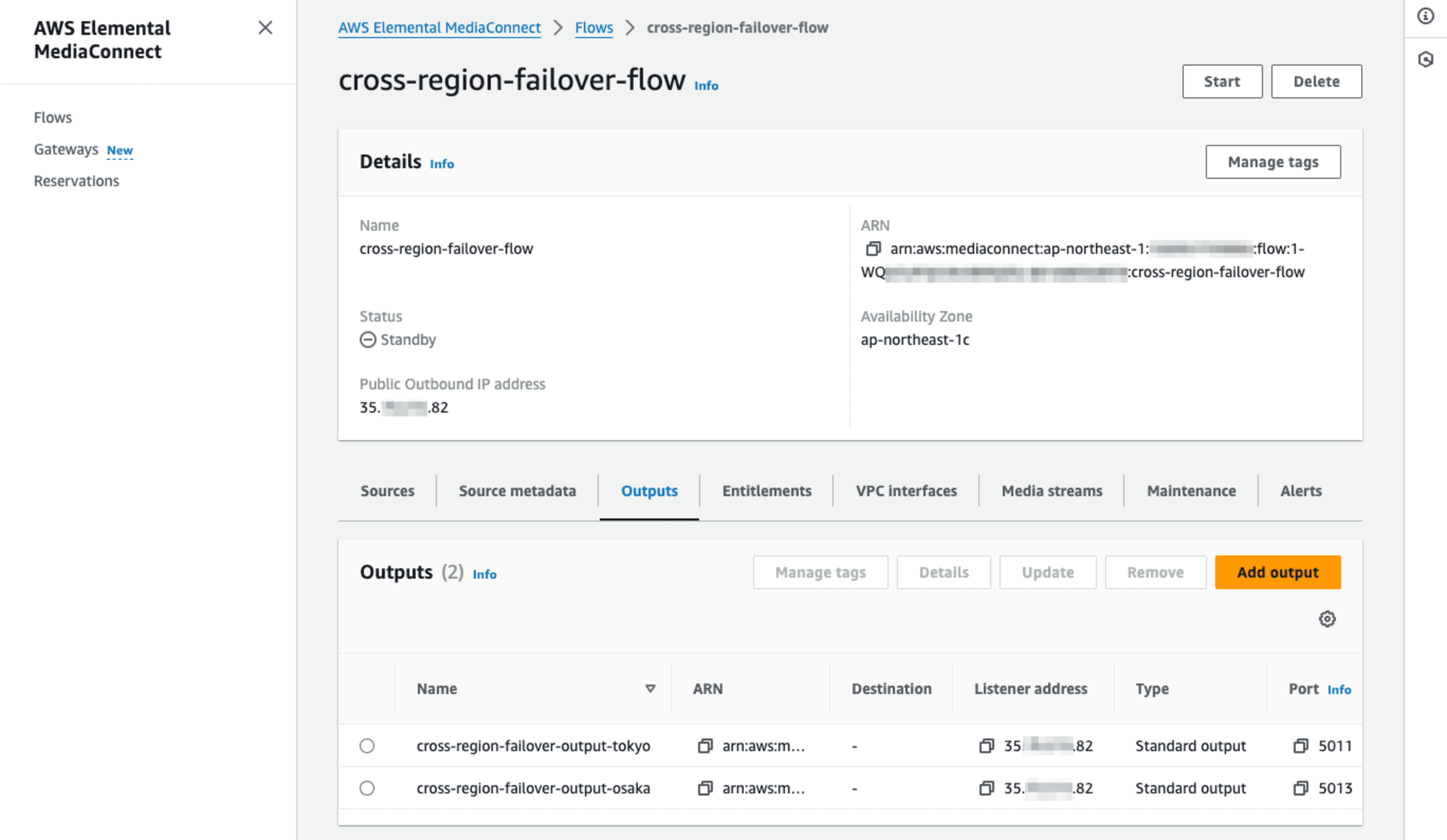Open the Media streams tab
Screen dimensions: 1447x840
[x=1051, y=491]
